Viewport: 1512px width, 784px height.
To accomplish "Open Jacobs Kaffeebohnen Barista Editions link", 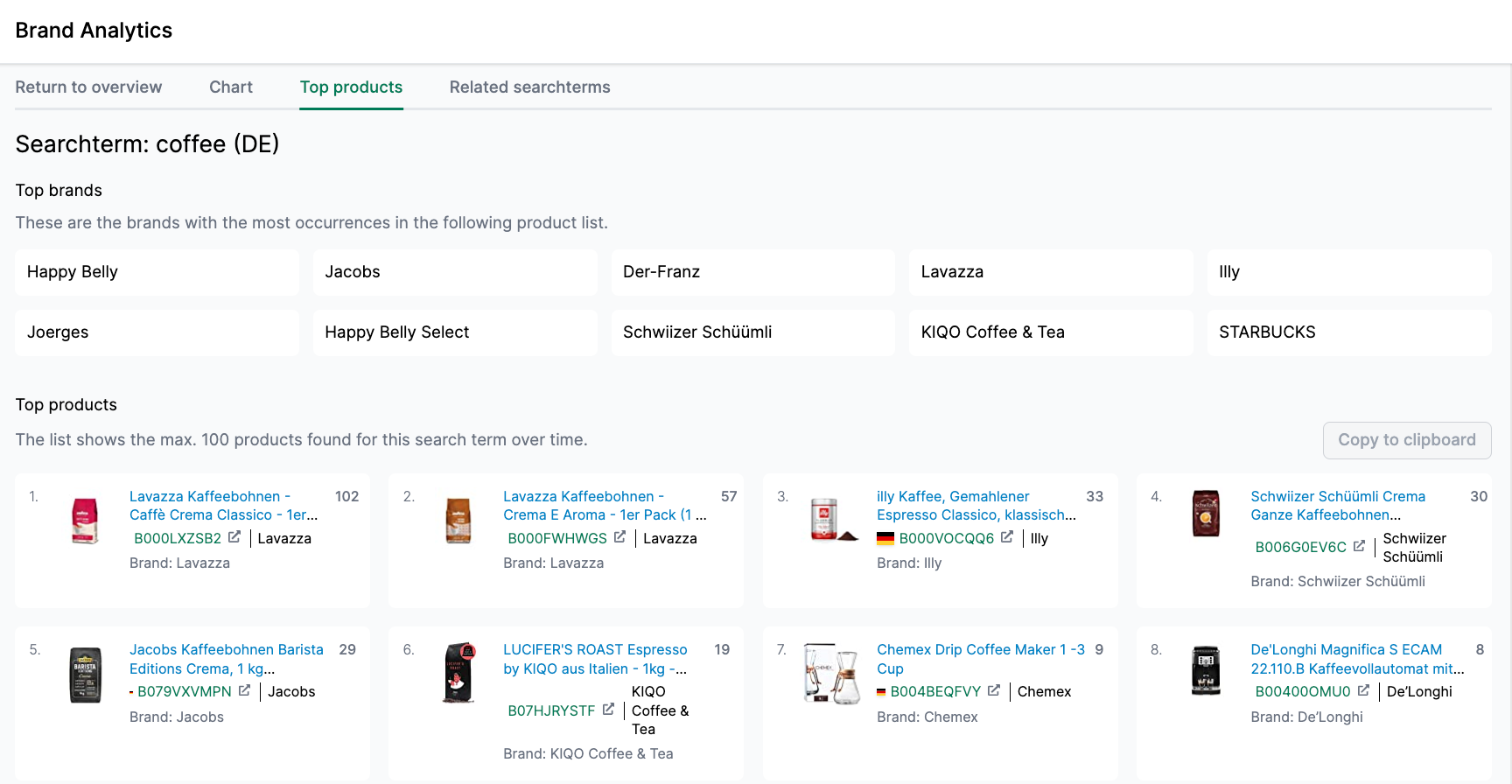I will (x=227, y=659).
